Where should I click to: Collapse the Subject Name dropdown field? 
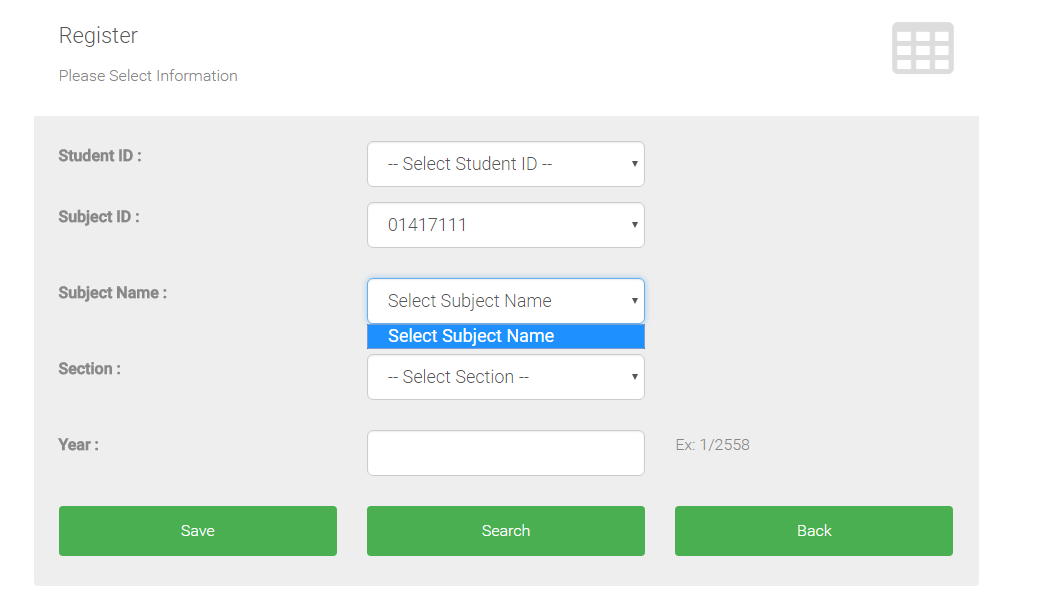pyautogui.click(x=505, y=301)
